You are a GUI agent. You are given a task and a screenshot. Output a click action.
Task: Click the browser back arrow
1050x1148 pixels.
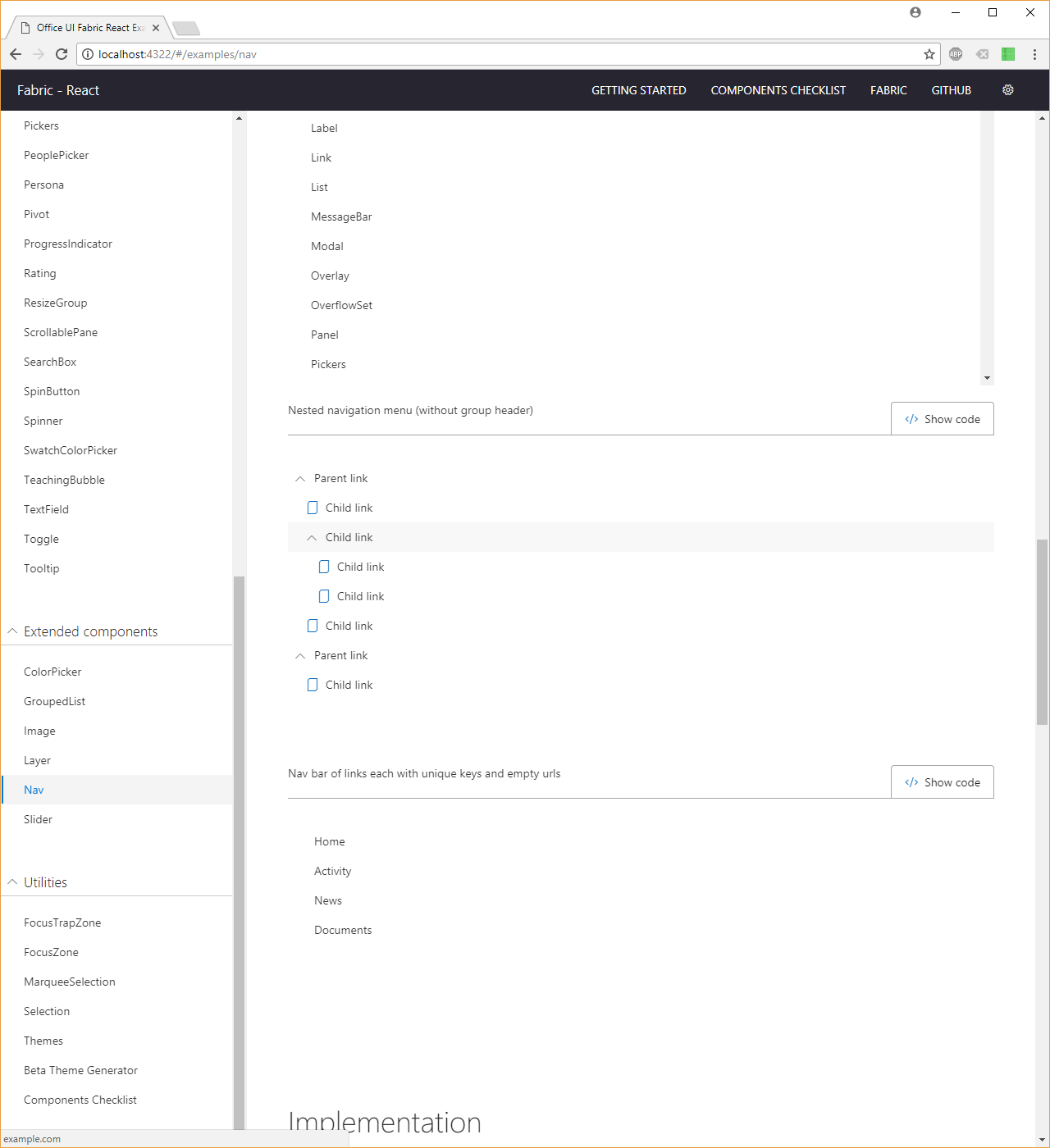15,54
